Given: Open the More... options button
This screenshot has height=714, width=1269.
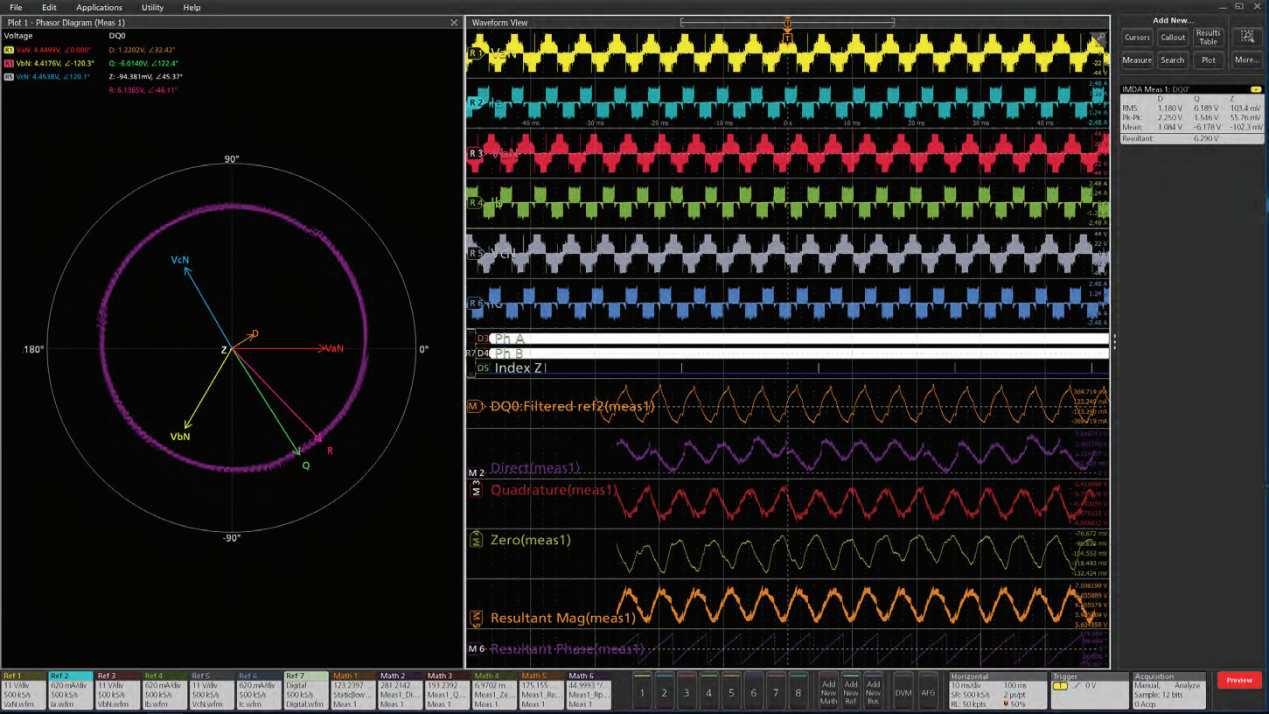Looking at the screenshot, I should [x=1246, y=60].
